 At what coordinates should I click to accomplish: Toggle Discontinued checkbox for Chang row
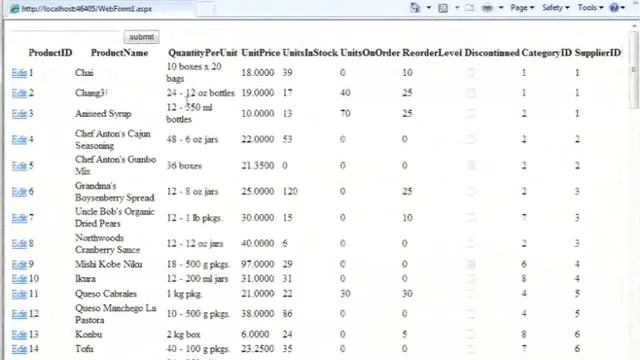[471, 93]
